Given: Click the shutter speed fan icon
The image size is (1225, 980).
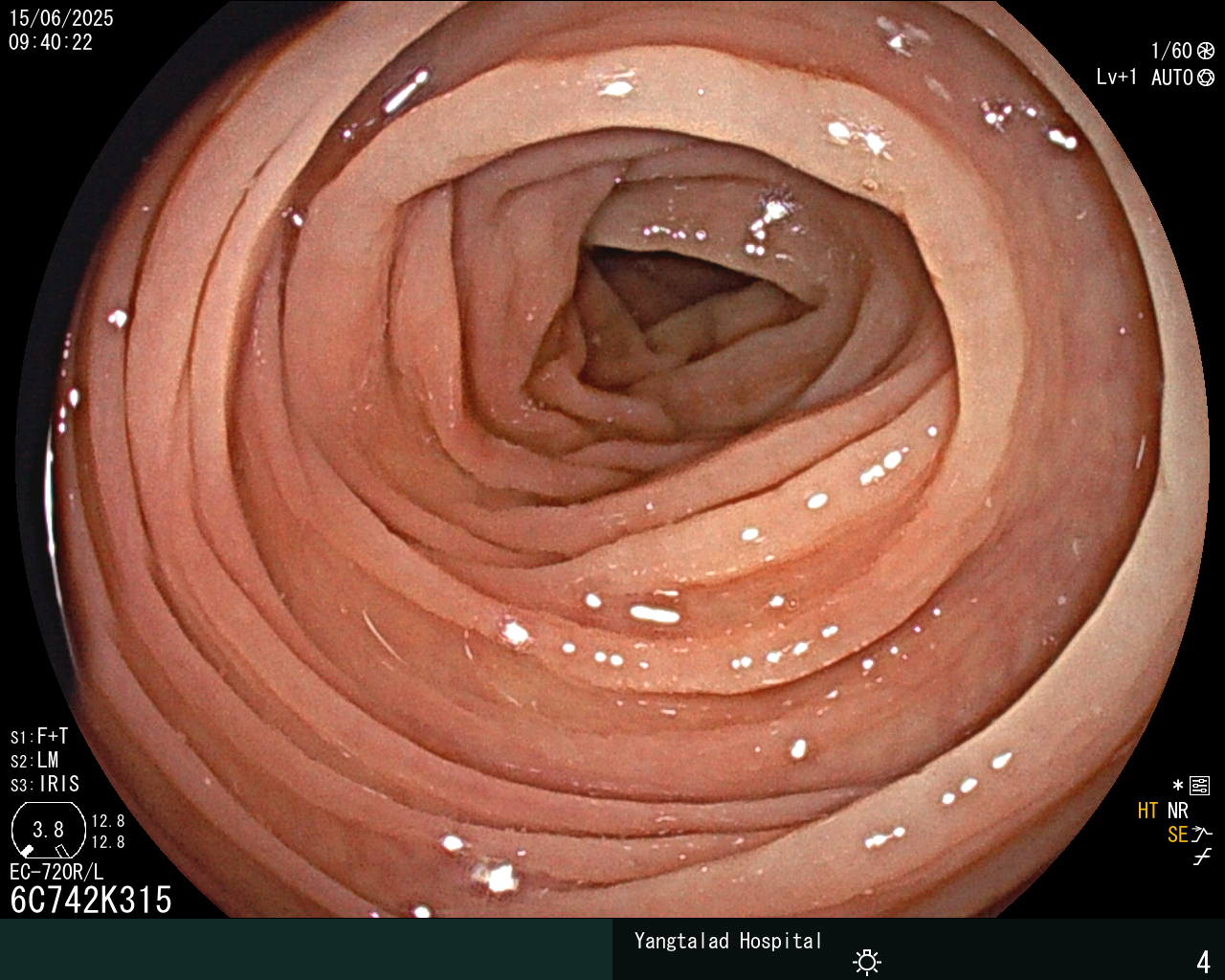Looking at the screenshot, I should tap(1206, 51).
